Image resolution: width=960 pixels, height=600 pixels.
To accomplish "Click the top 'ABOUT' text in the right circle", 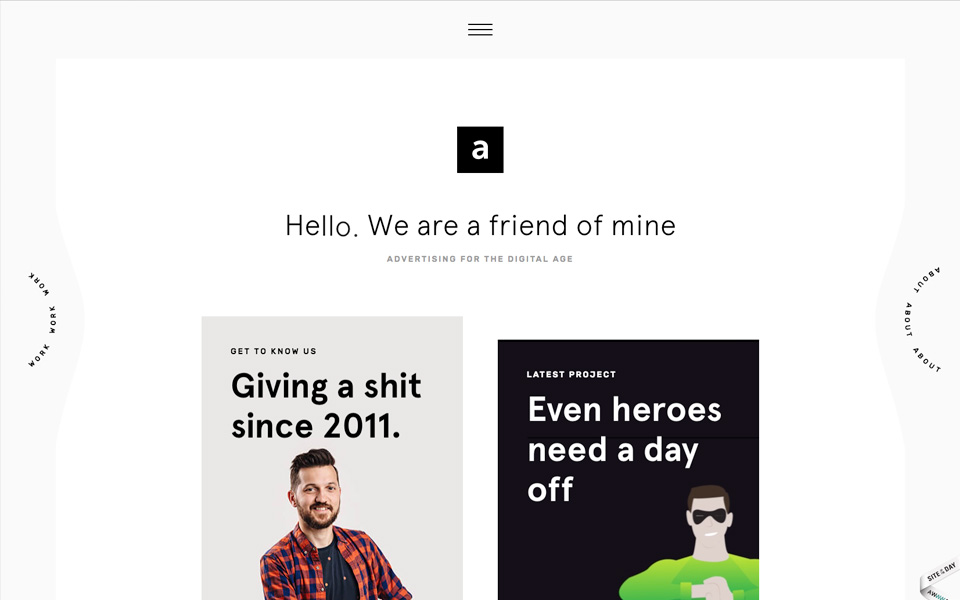I will tap(927, 279).
